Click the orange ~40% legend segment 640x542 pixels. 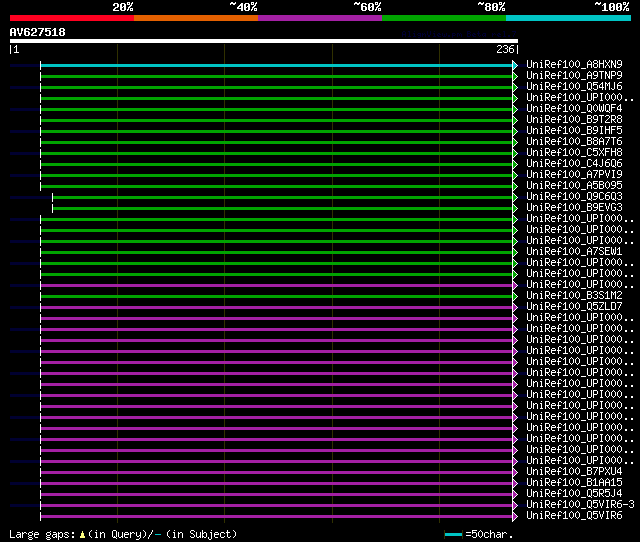pyautogui.click(x=196, y=18)
